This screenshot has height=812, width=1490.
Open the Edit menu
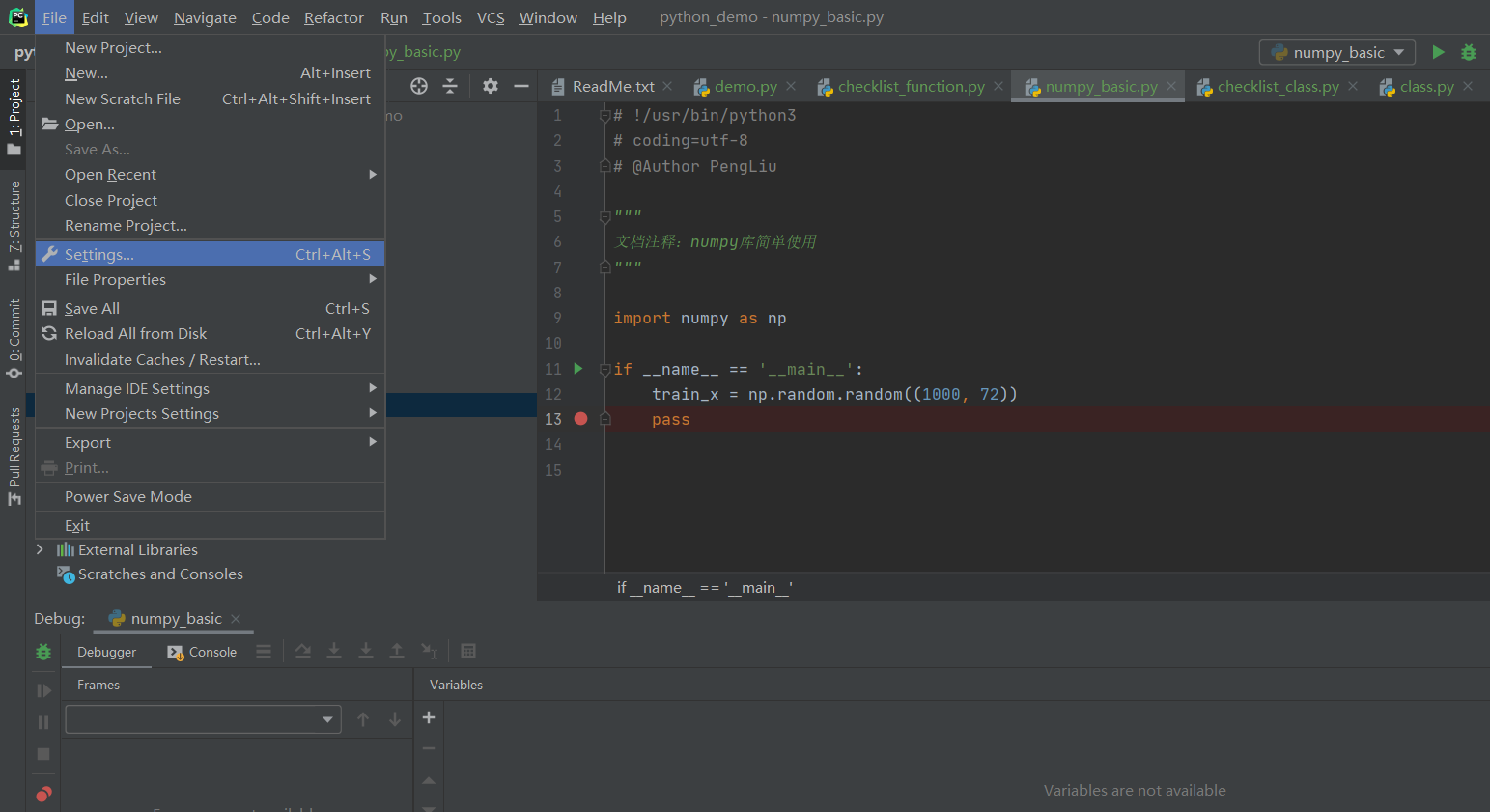(96, 17)
